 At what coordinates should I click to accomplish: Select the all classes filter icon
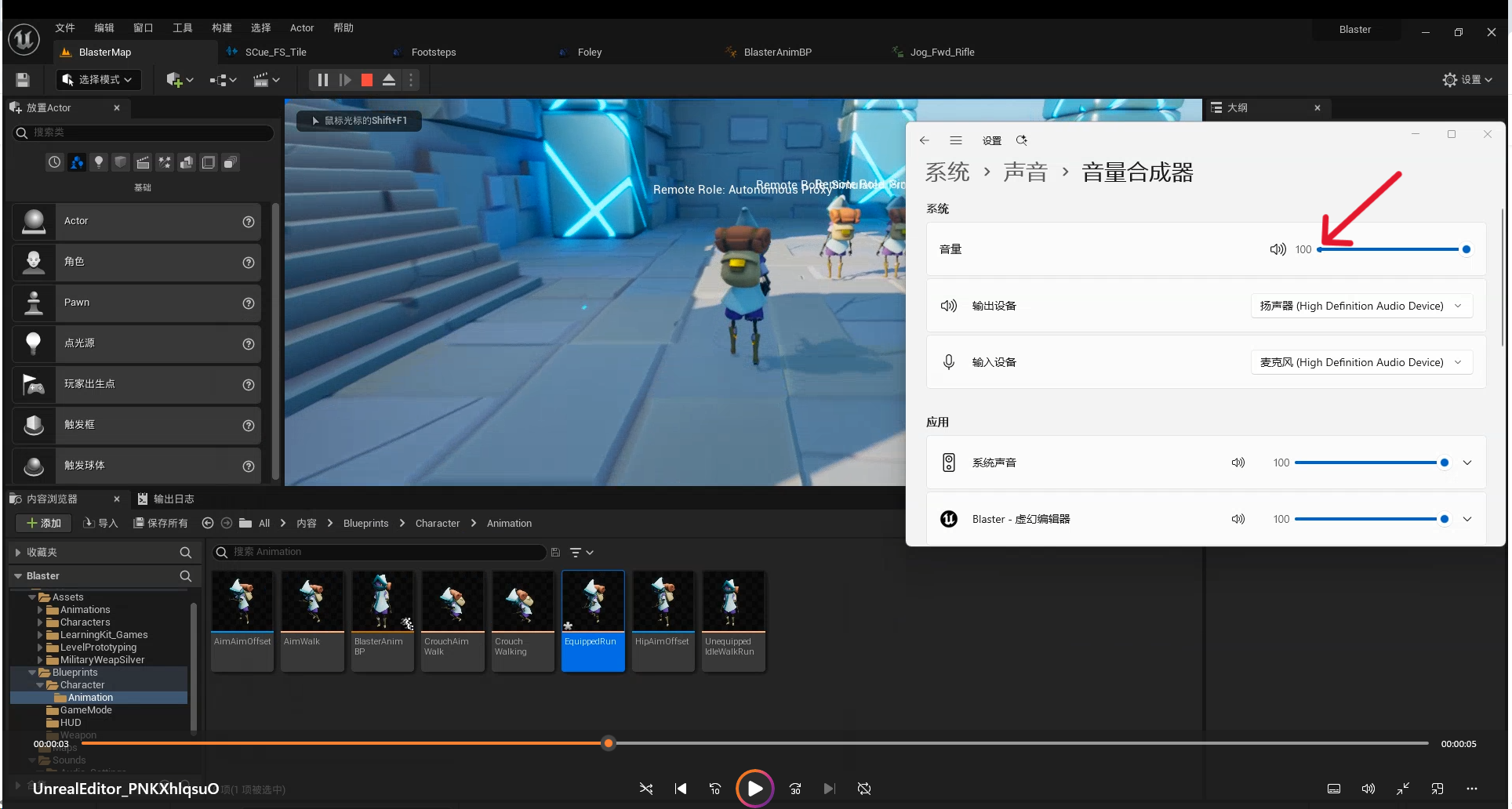pyautogui.click(x=230, y=162)
